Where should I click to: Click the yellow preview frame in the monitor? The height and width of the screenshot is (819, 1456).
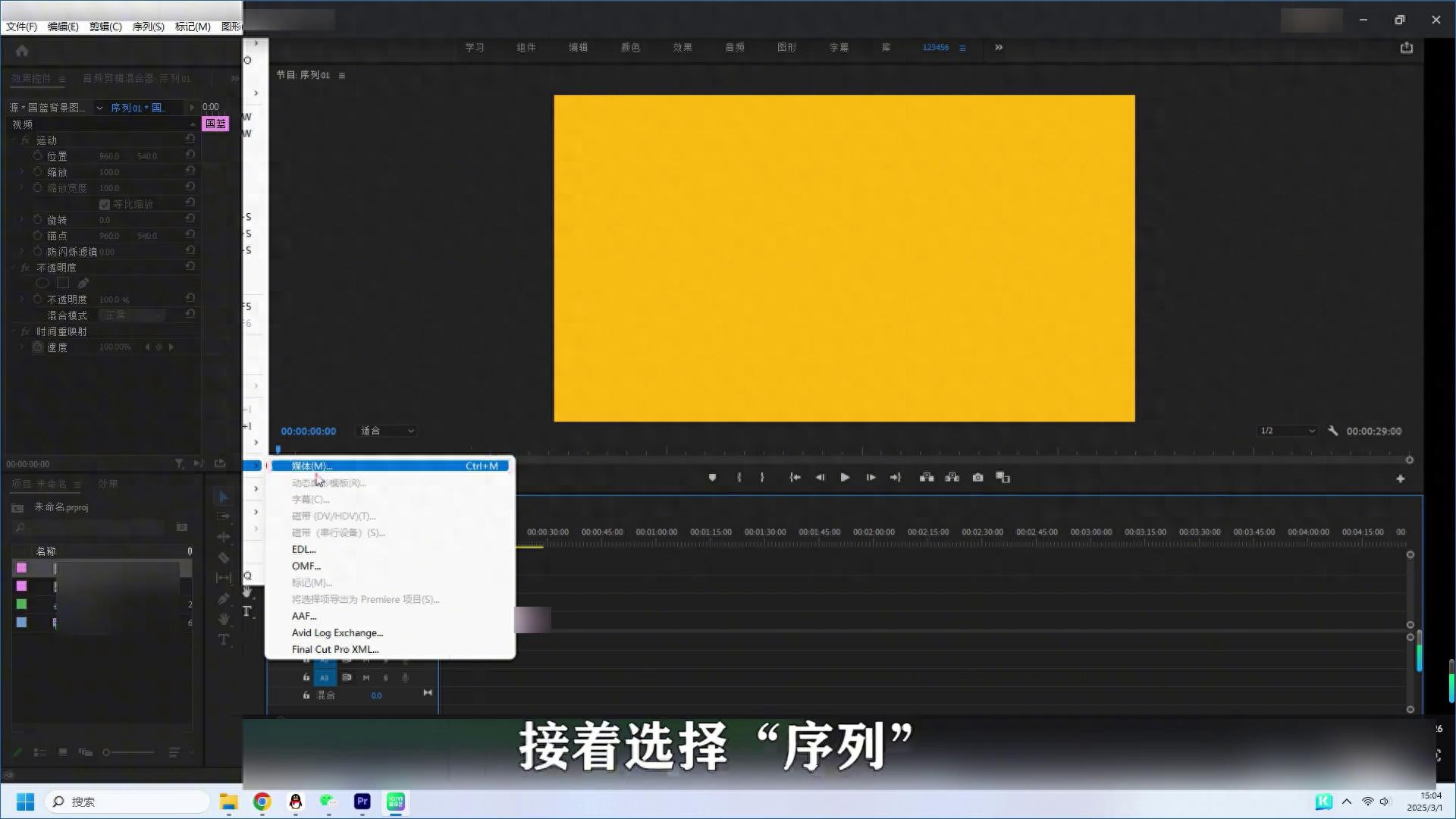(x=844, y=258)
